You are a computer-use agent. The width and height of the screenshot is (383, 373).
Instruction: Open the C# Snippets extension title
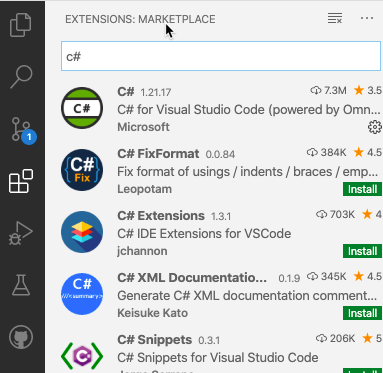(154, 340)
